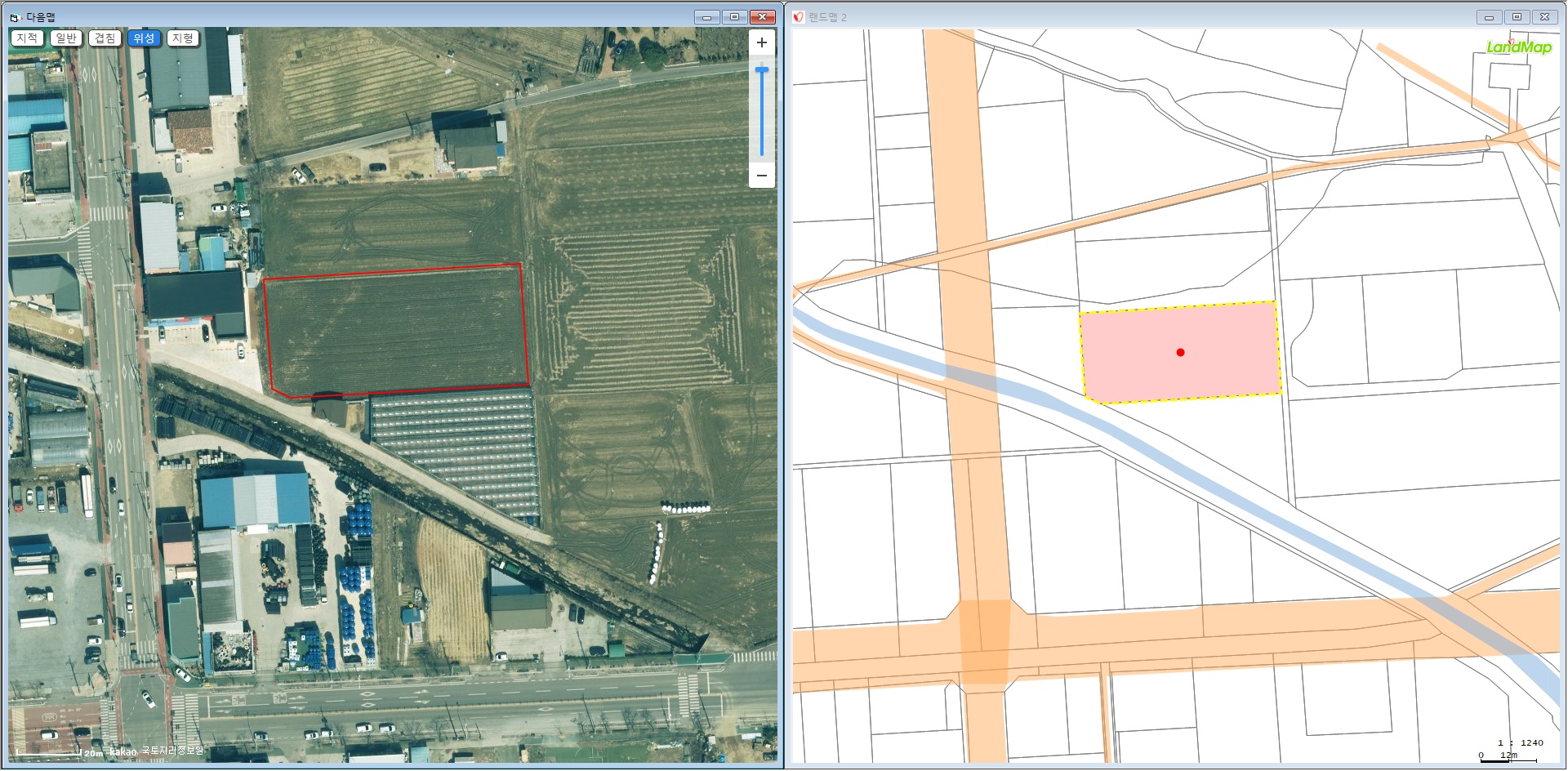Click the kakao logo on satellite map
This screenshot has height=771, width=1568.
123,751
